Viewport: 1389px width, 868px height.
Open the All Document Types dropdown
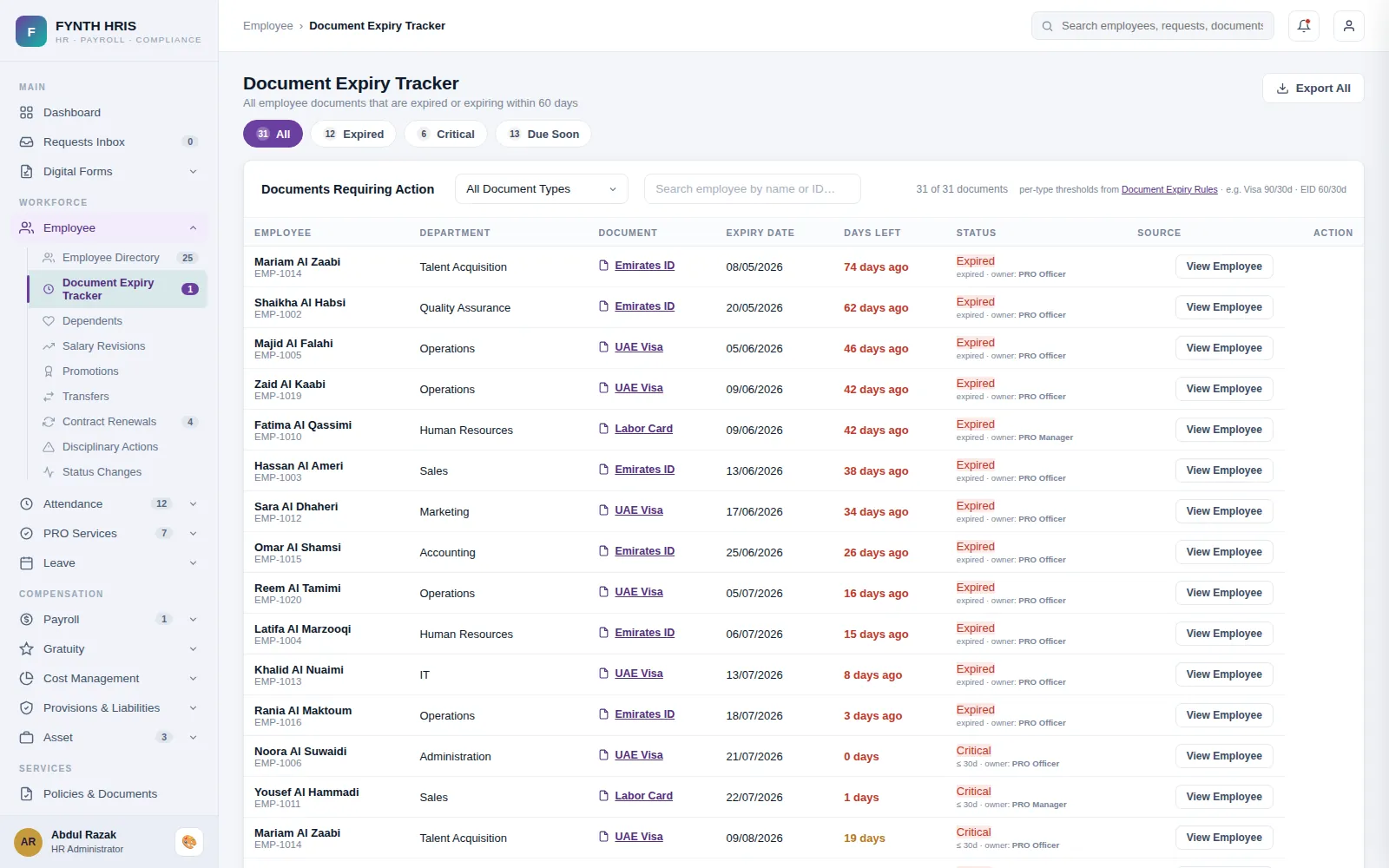[x=542, y=189]
